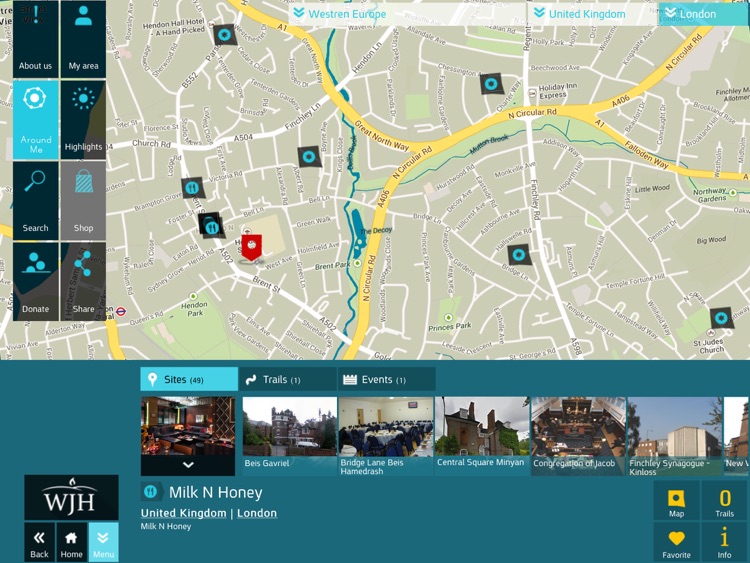The image size is (750, 563).
Task: Switch to the Trails tab
Action: [288, 379]
